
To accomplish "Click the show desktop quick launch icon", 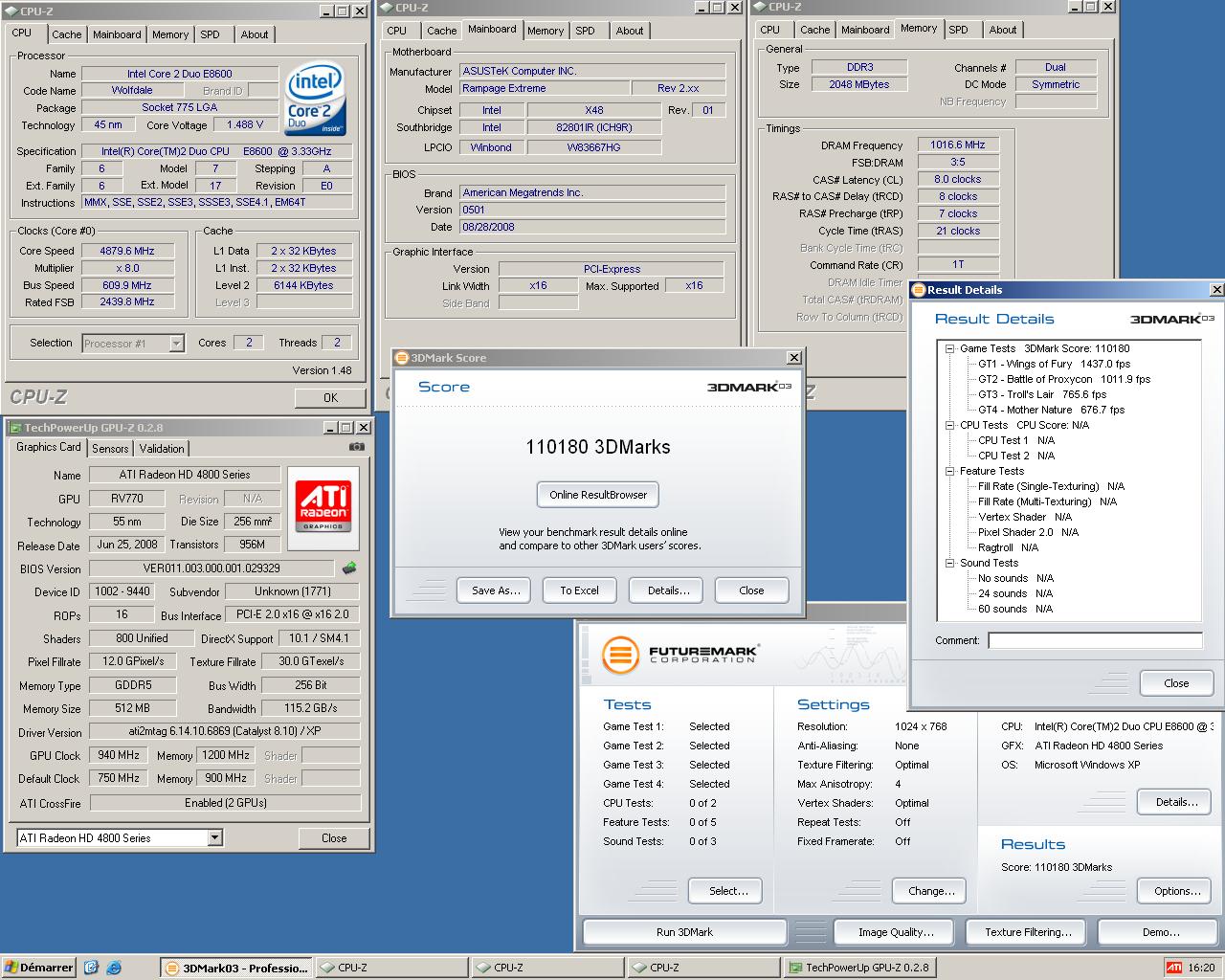I will (91, 968).
